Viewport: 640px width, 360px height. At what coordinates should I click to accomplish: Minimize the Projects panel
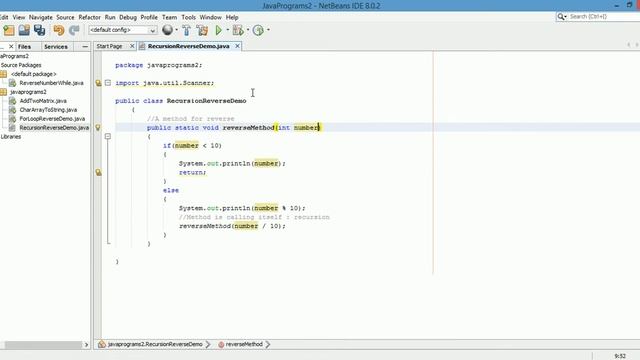pos(84,47)
